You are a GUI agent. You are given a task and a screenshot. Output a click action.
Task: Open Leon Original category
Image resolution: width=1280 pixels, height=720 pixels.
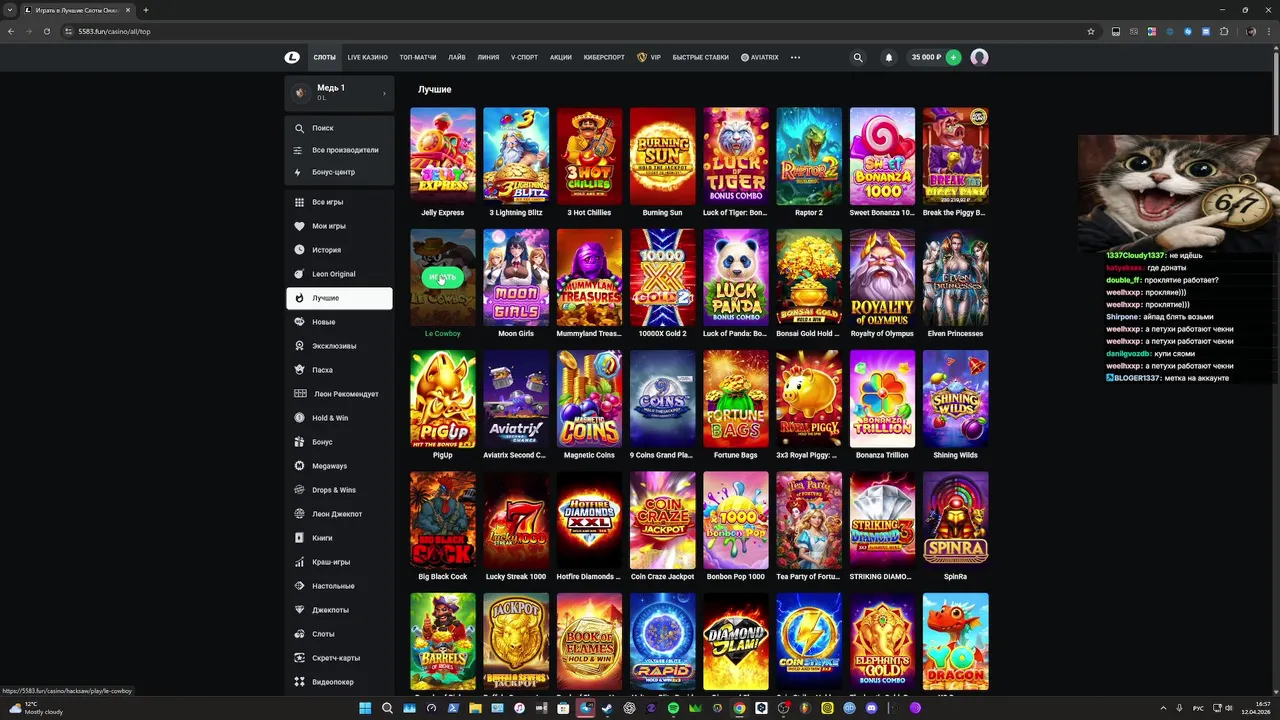coord(339,274)
